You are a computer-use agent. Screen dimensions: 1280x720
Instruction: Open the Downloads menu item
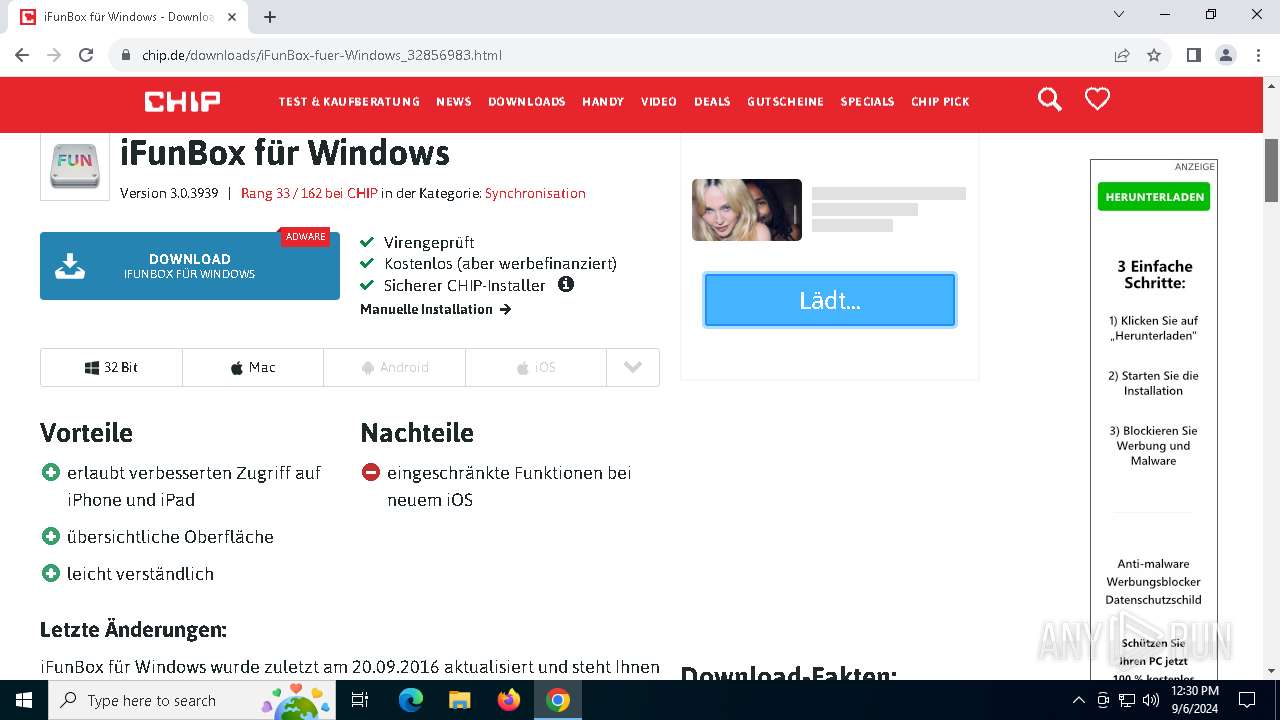(x=527, y=102)
